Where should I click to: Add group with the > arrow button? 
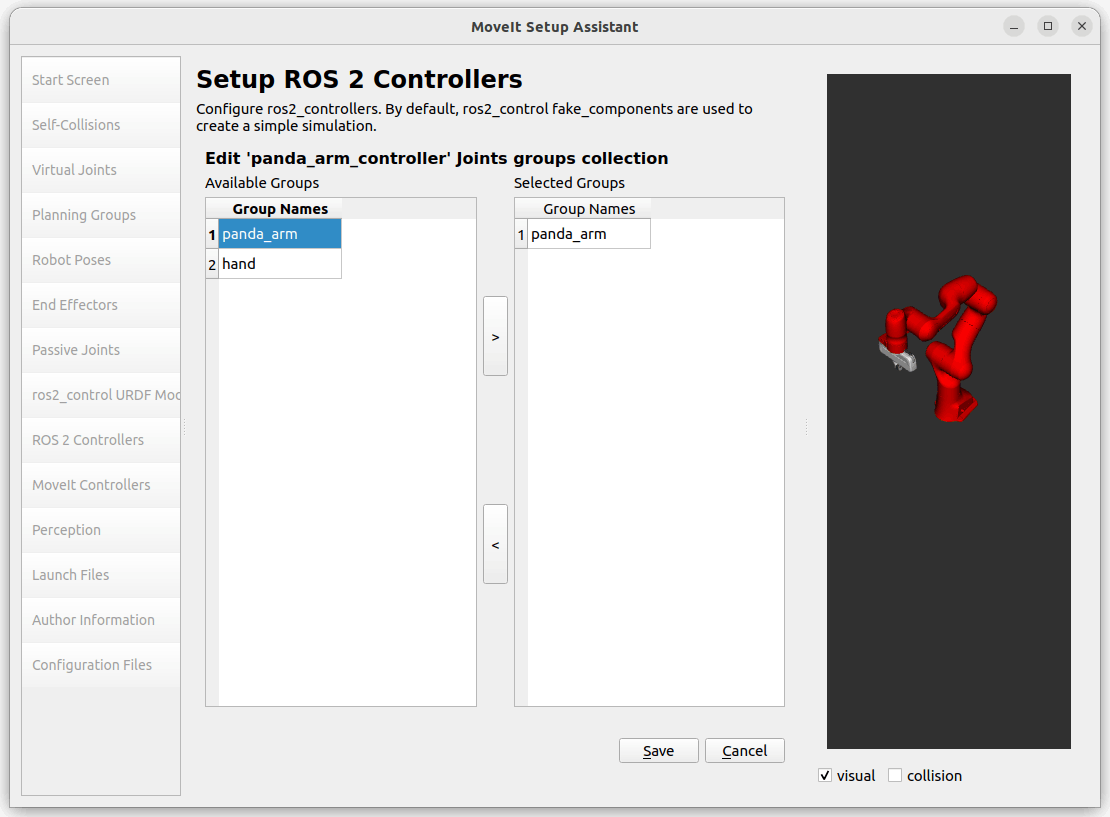coord(496,336)
